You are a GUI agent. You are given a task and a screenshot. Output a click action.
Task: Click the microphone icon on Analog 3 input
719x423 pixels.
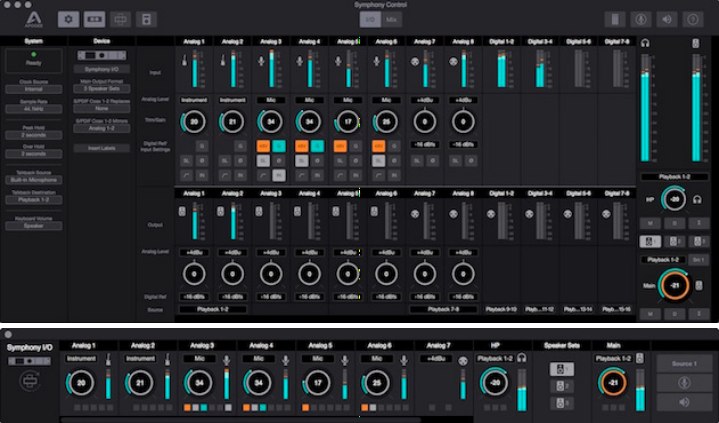click(261, 61)
